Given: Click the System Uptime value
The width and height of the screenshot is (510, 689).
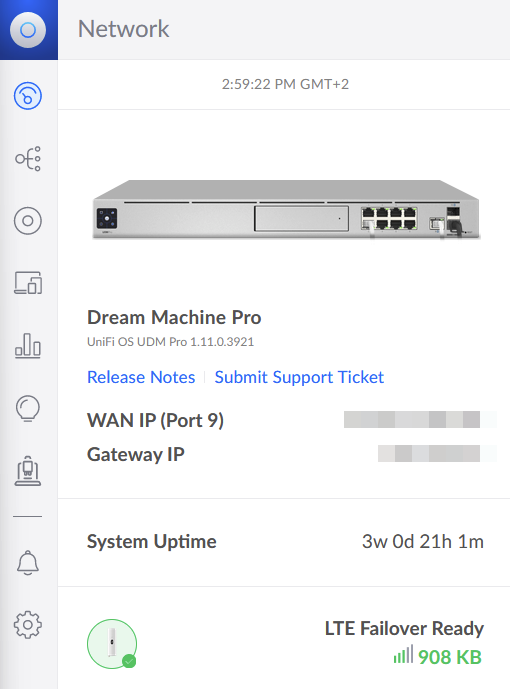Looking at the screenshot, I should [x=423, y=541].
